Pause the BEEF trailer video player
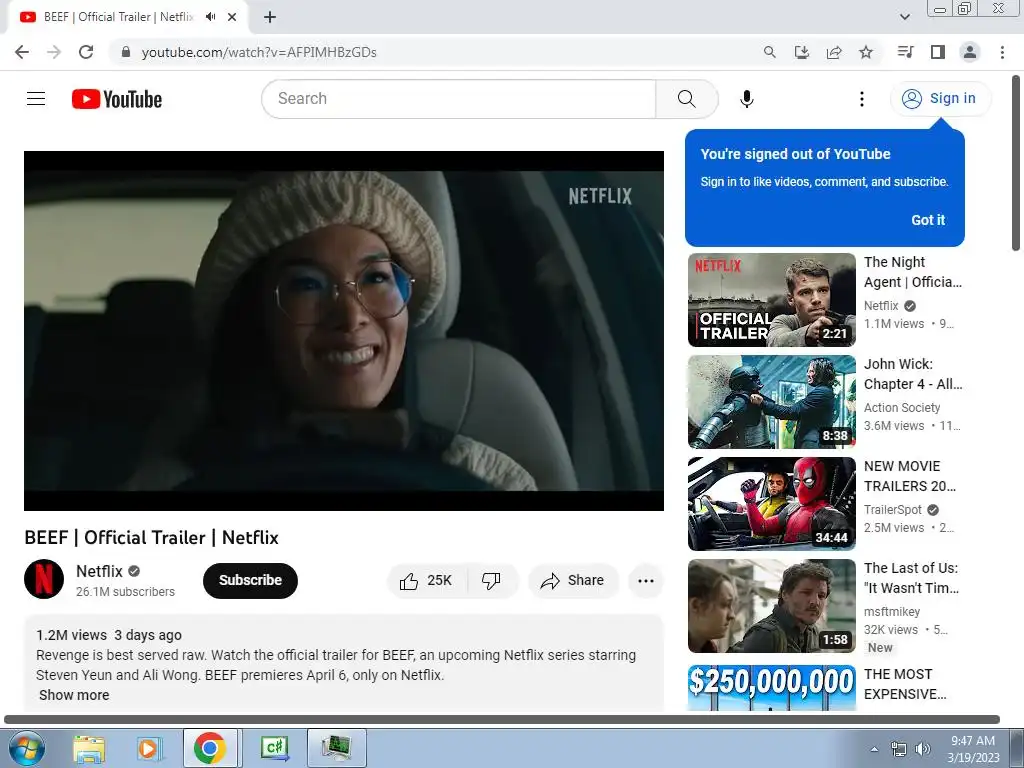Viewport: 1024px width, 768px height. [x=344, y=330]
